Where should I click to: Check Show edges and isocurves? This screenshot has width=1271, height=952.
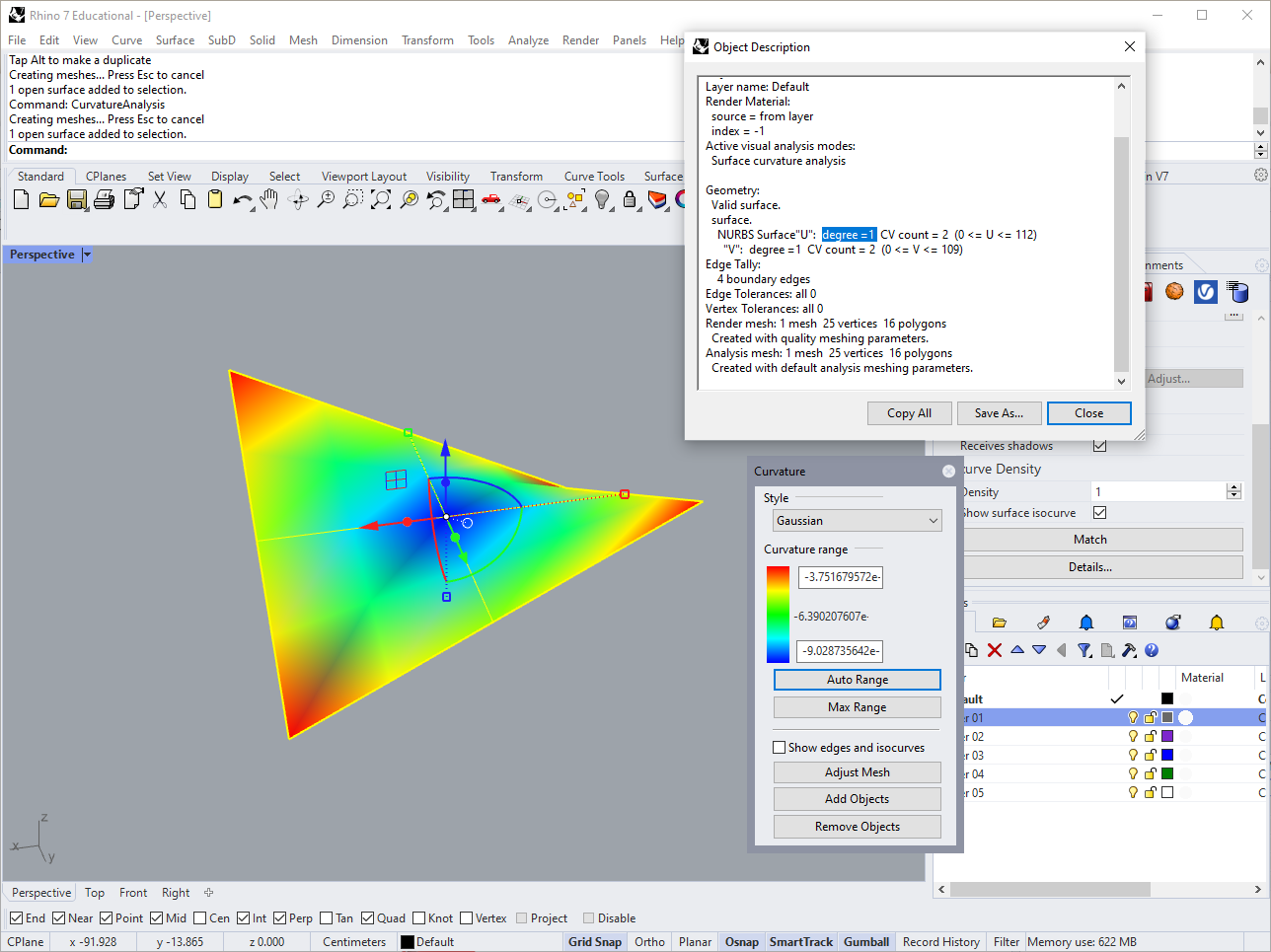780,748
